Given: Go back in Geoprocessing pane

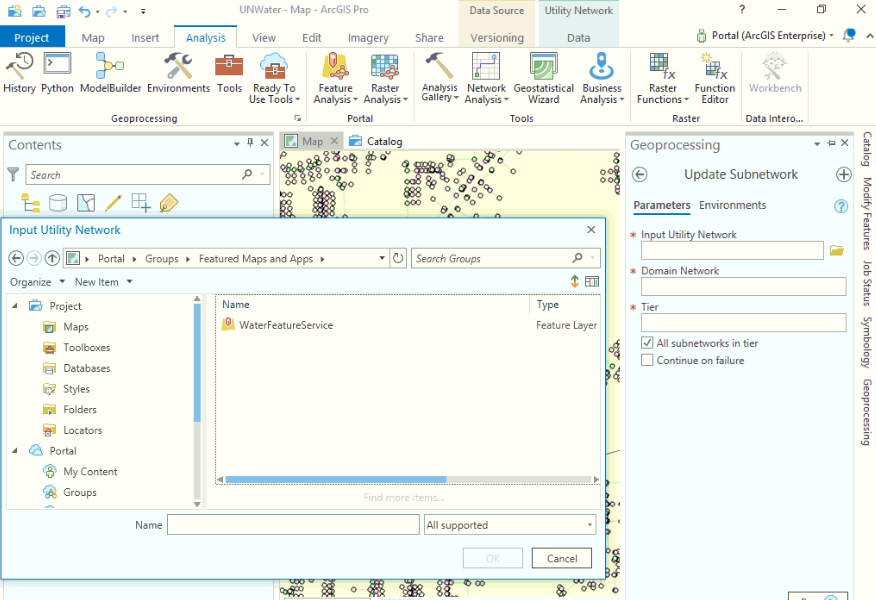Looking at the screenshot, I should pos(640,174).
